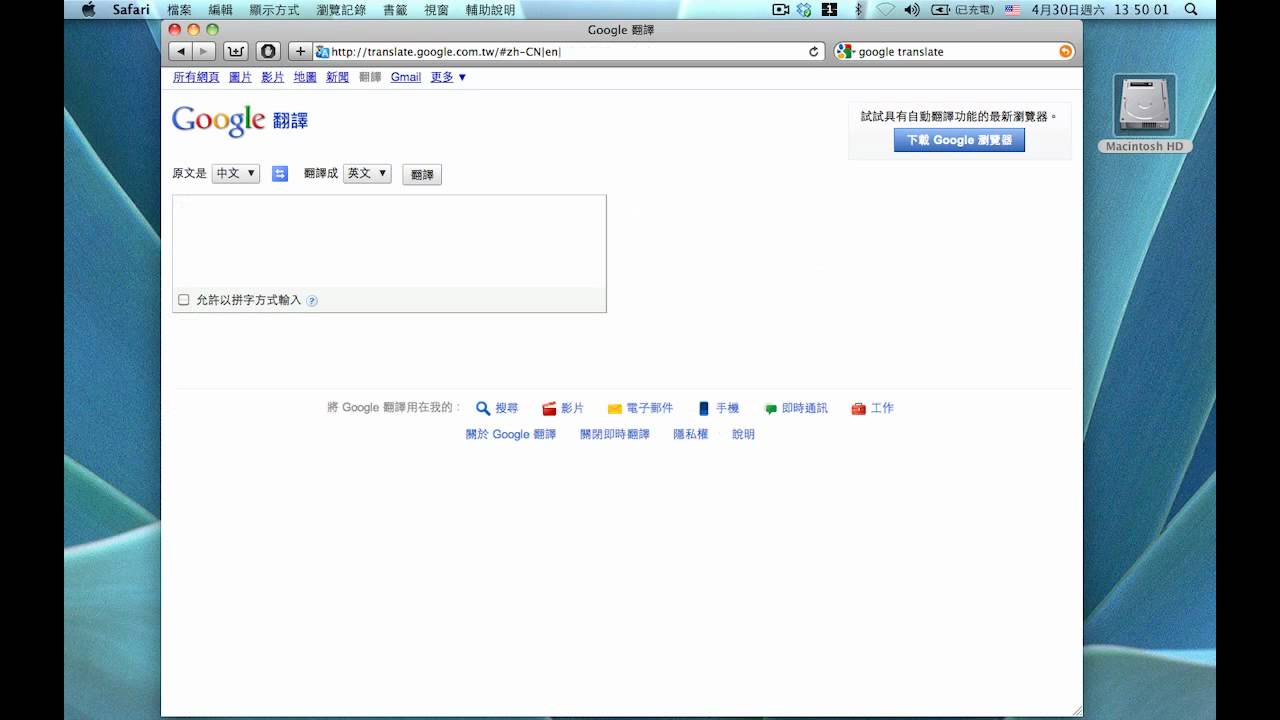Click inside the translation text input box

pyautogui.click(x=389, y=241)
